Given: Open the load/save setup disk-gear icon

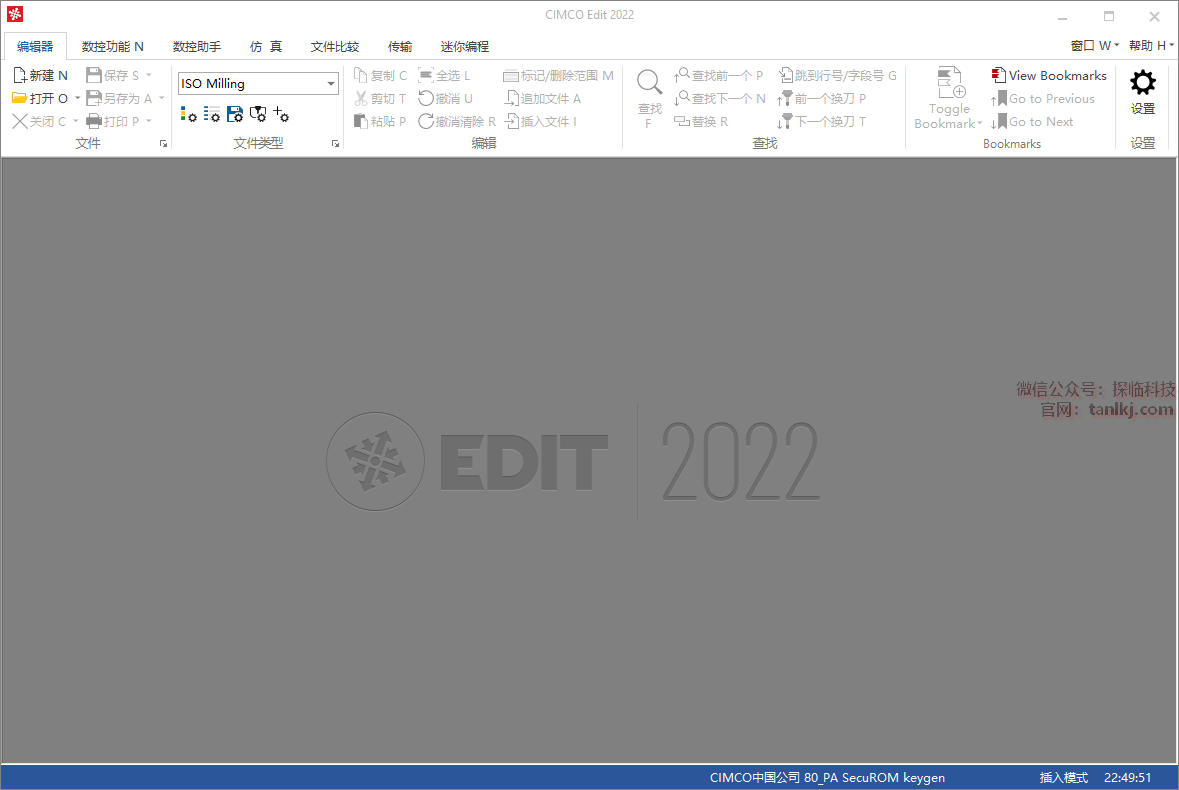Looking at the screenshot, I should [x=235, y=114].
